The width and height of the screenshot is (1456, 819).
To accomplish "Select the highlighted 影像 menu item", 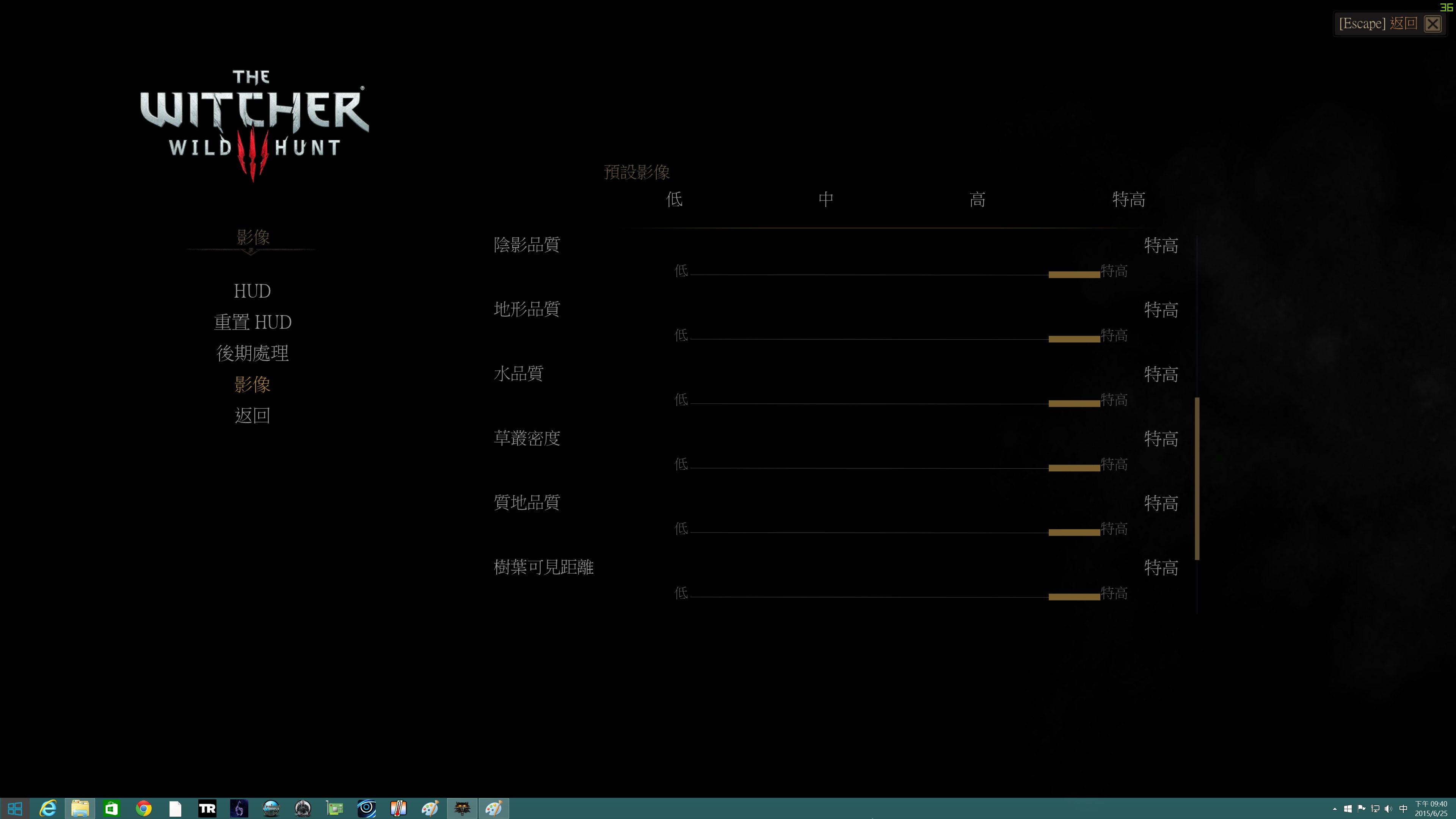I will click(253, 384).
